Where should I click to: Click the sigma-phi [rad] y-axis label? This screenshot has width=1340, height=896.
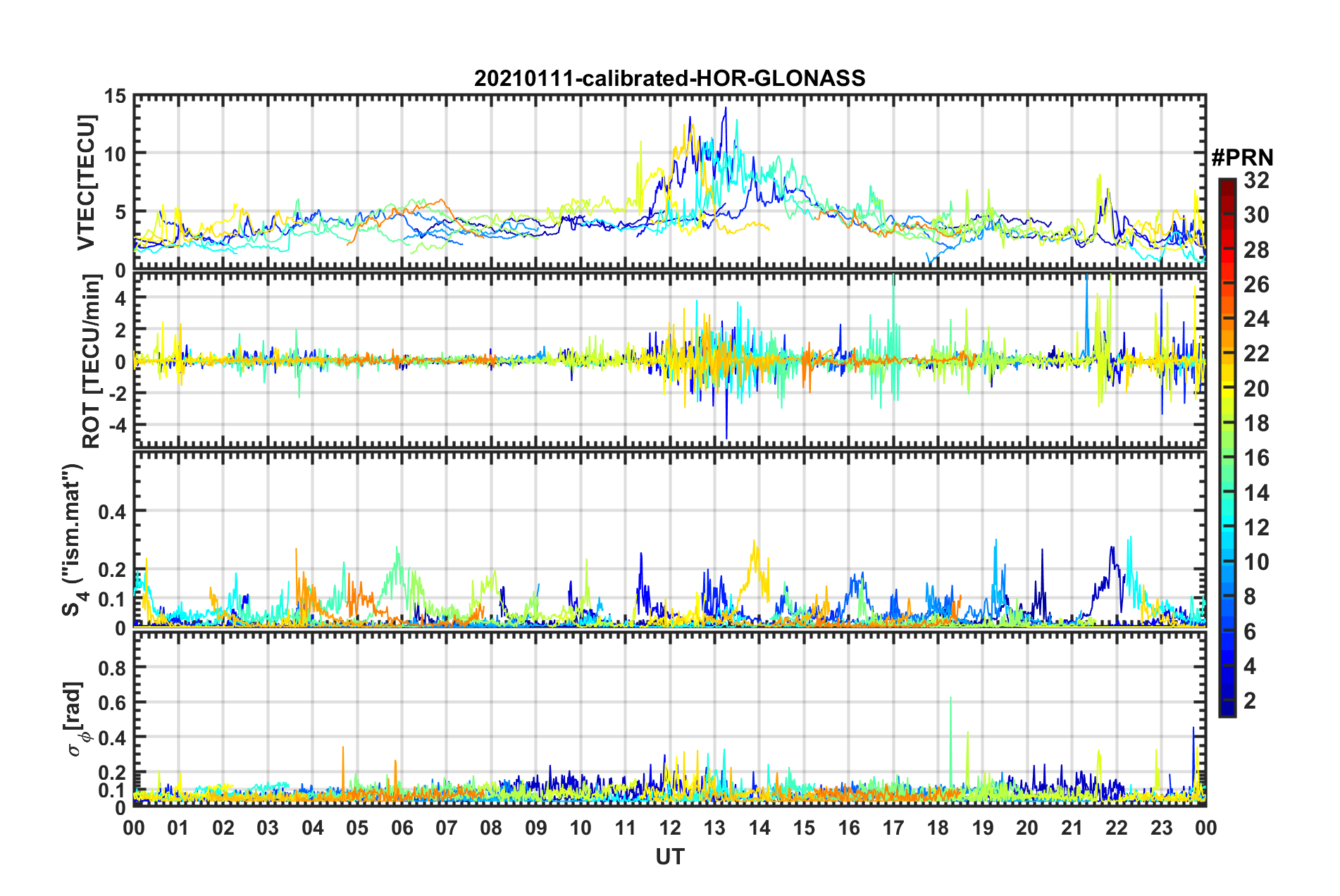click(76, 718)
